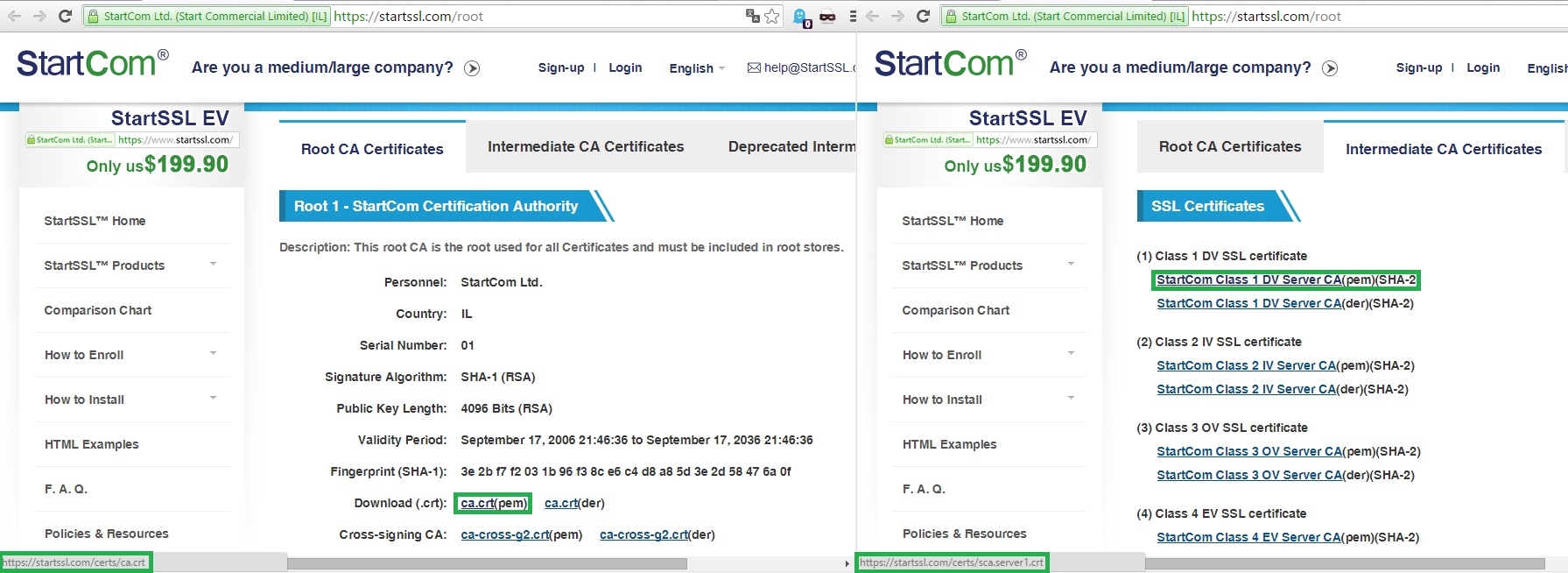Click the envelope icon next to help@StartSSL
Screen dimensions: 1568x573
pos(753,67)
